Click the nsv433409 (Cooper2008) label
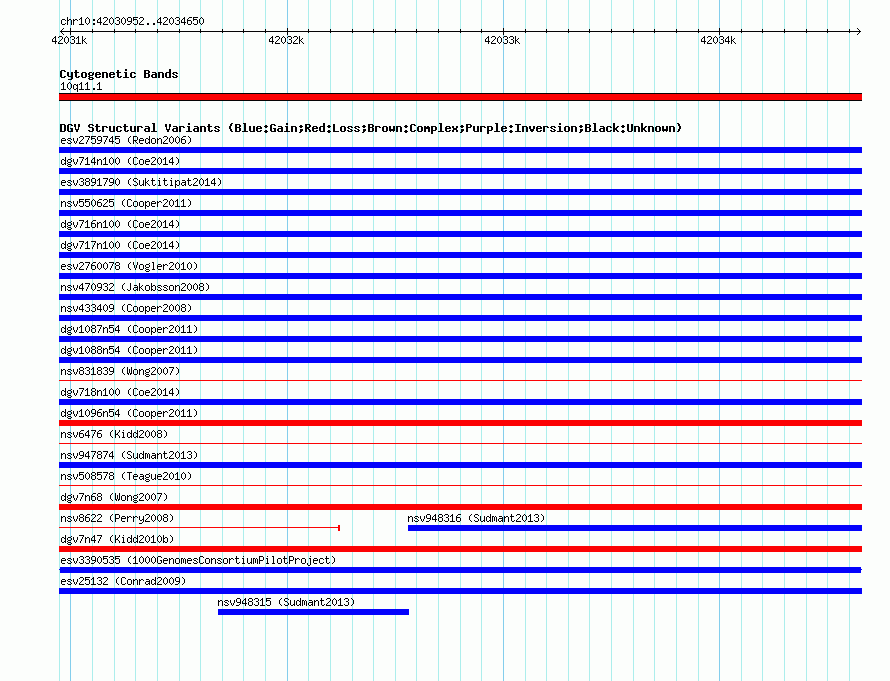The image size is (890, 681). 126,308
